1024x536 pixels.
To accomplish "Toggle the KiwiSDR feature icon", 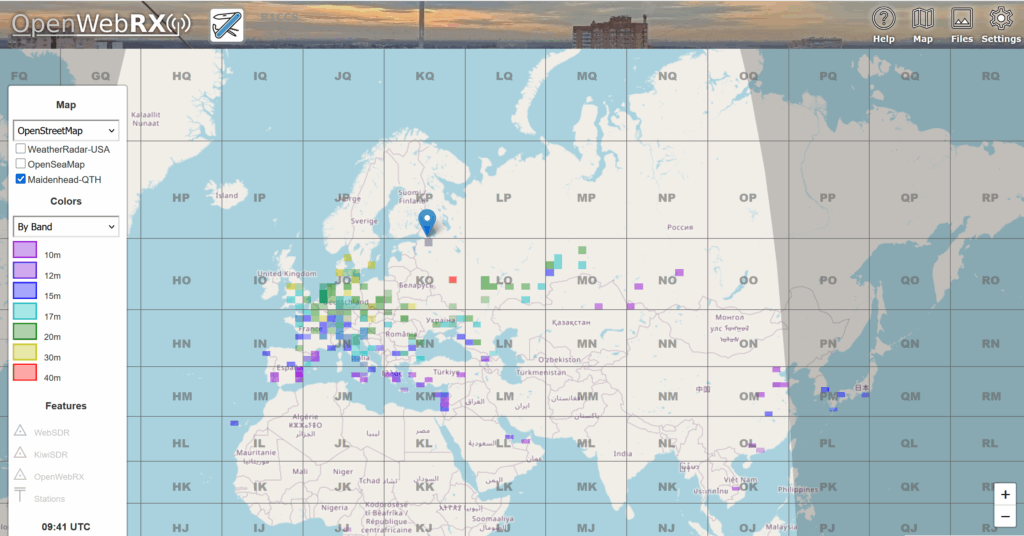I will click(20, 453).
